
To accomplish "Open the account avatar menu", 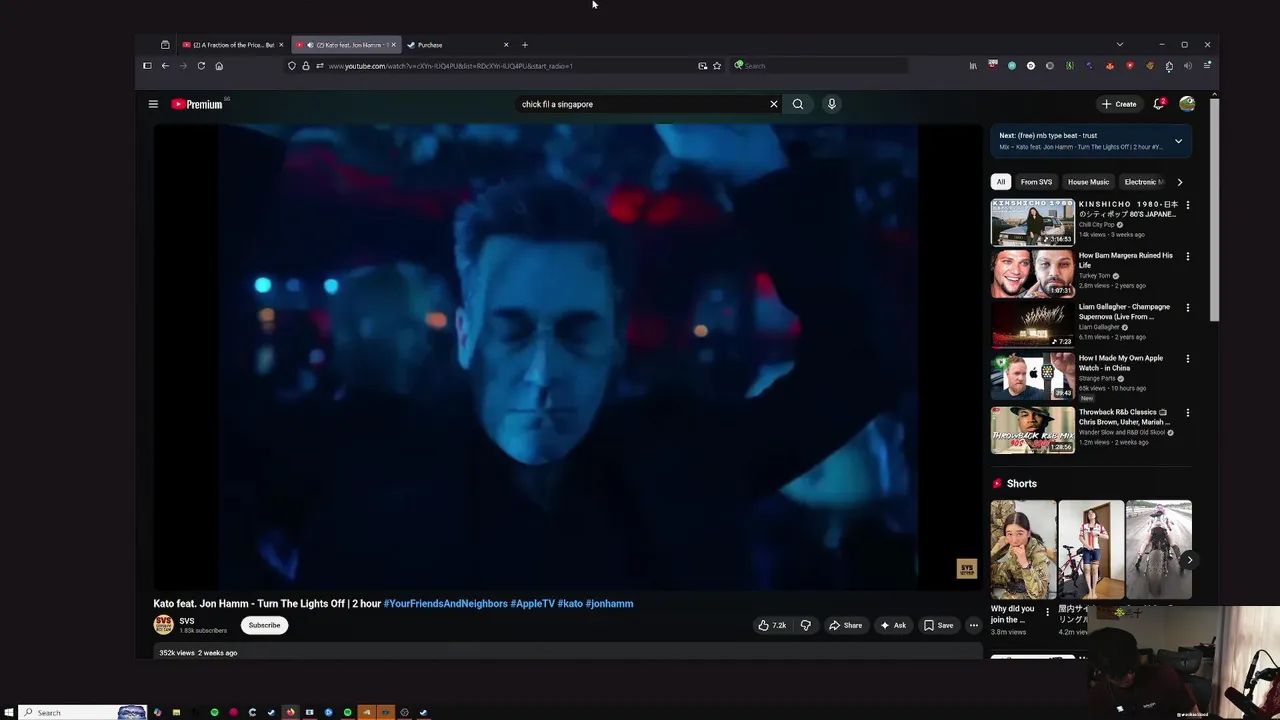I will click(x=1187, y=104).
